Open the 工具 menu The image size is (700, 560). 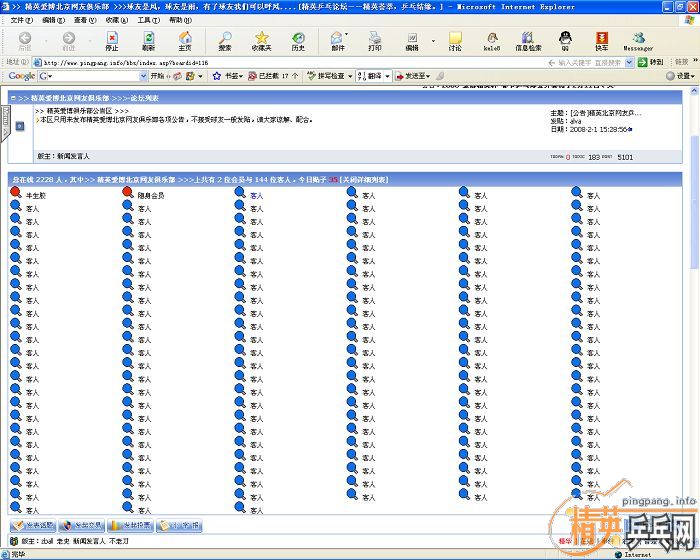click(149, 20)
